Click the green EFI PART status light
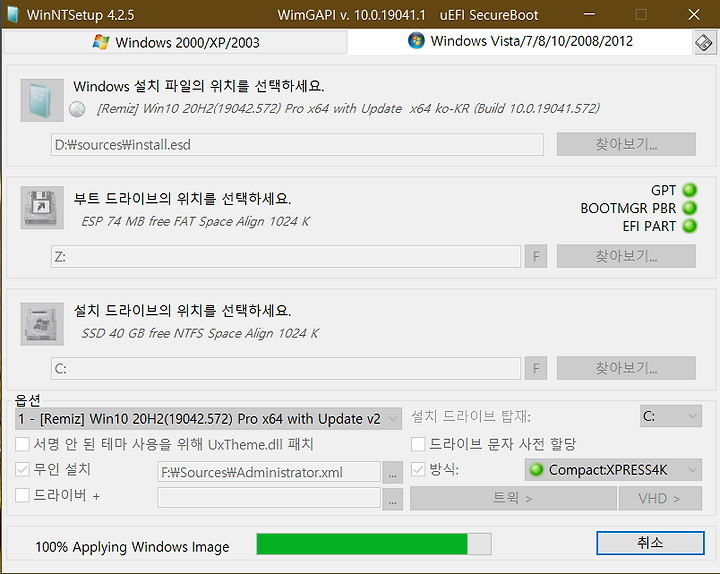 coord(690,226)
